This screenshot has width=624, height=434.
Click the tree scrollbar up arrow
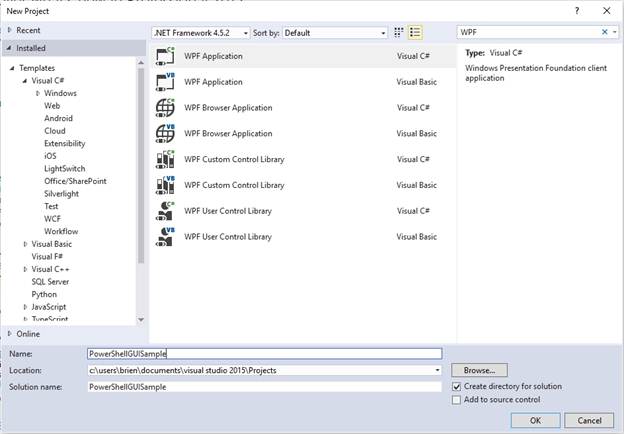tap(141, 62)
